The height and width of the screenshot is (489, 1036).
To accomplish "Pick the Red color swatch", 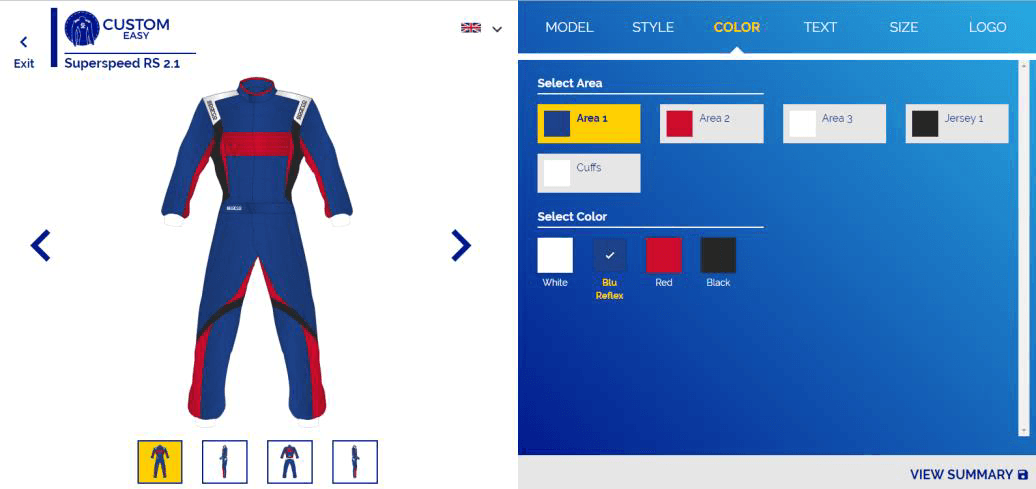I will tap(663, 255).
